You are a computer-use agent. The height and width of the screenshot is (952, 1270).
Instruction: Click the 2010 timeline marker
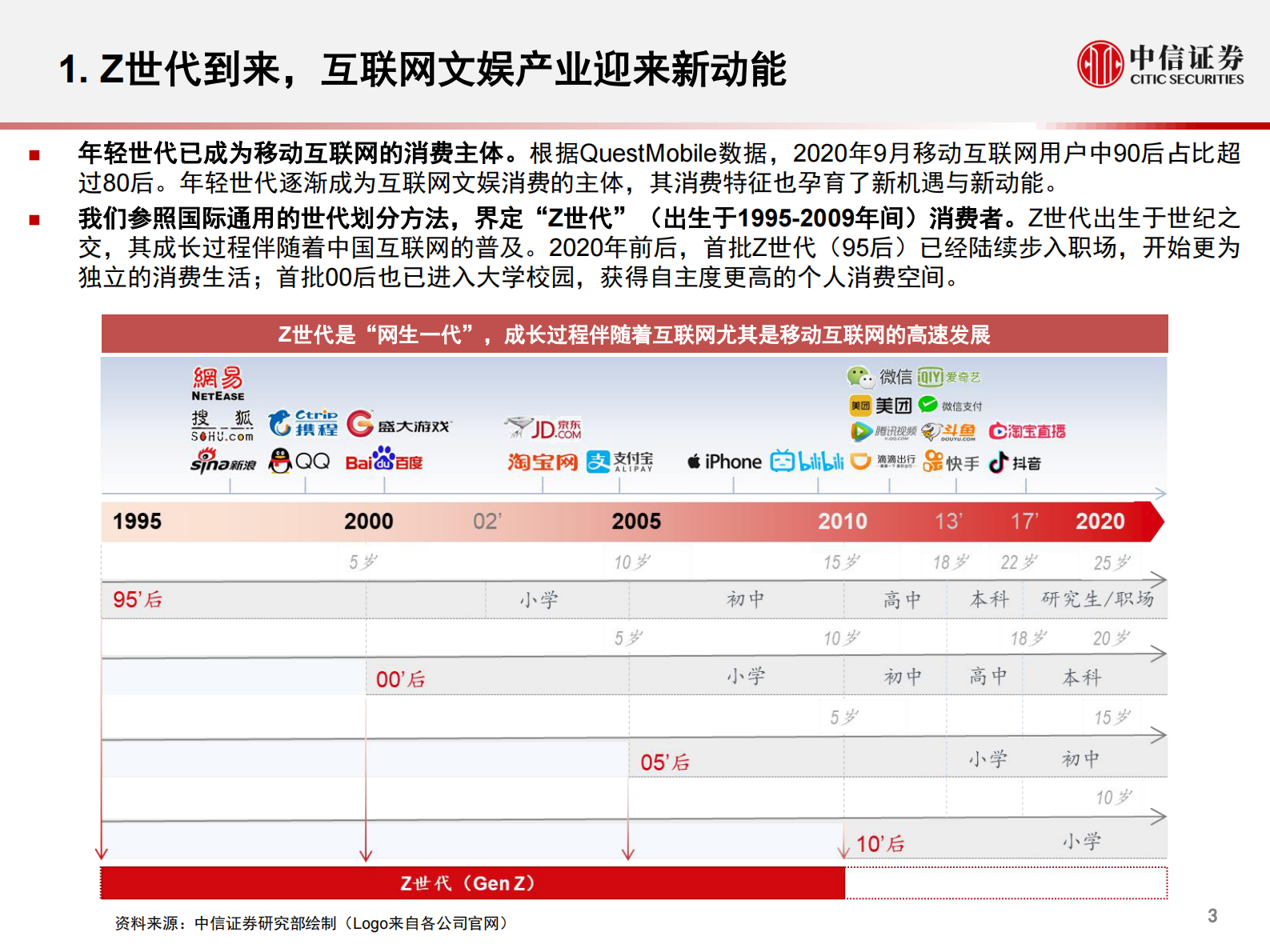pos(842,522)
